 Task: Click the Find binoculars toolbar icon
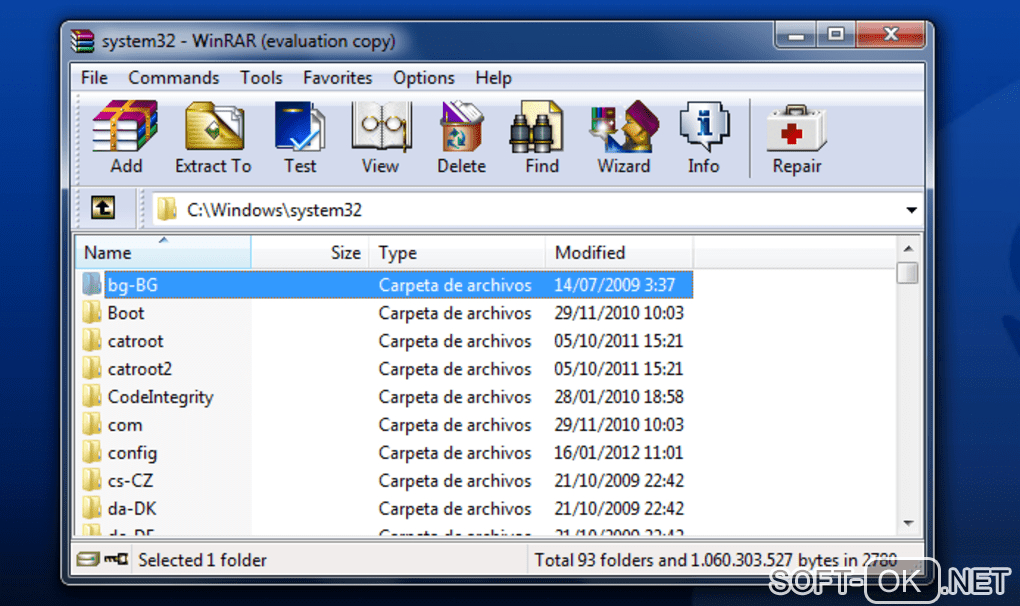[536, 126]
